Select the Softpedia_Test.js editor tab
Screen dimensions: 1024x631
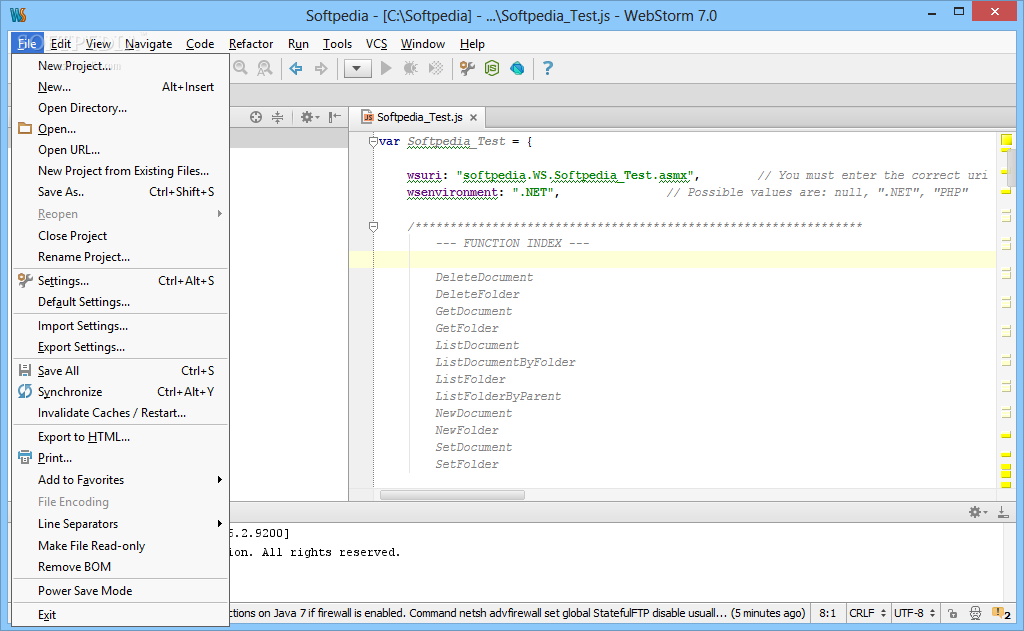click(x=419, y=117)
